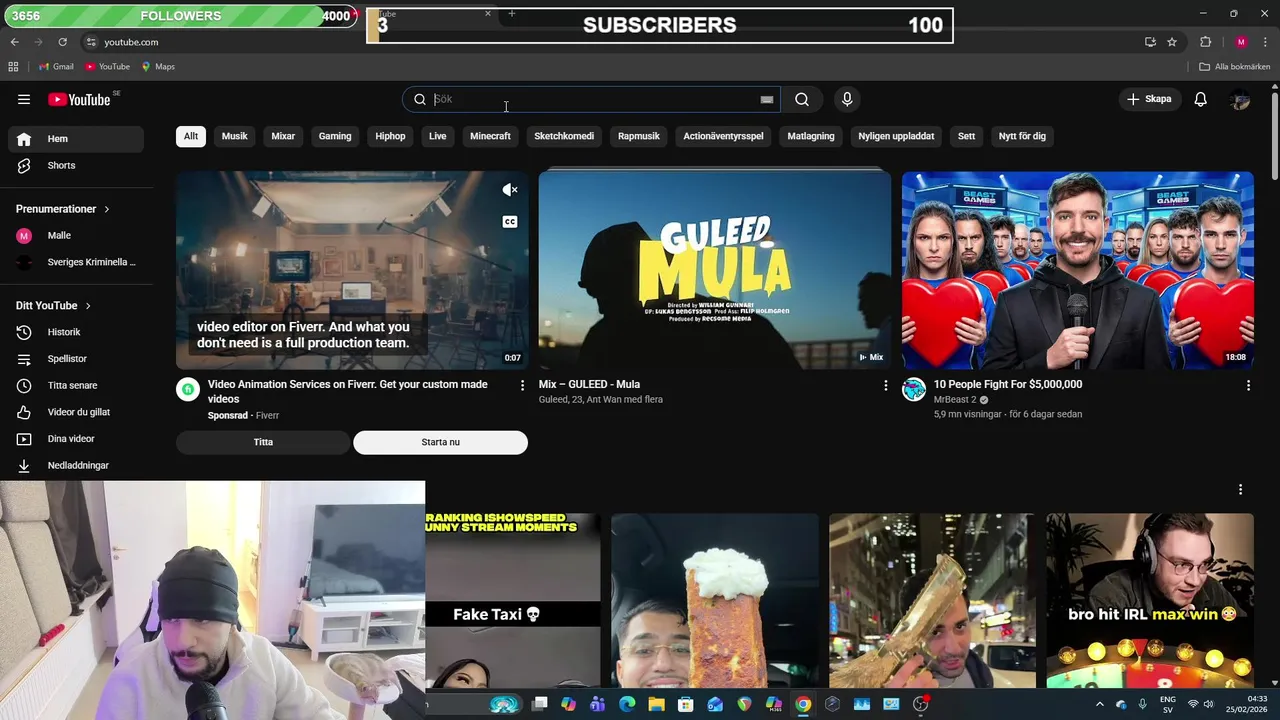Open options for Fiverr ad video
1280x720 pixels.
[522, 385]
